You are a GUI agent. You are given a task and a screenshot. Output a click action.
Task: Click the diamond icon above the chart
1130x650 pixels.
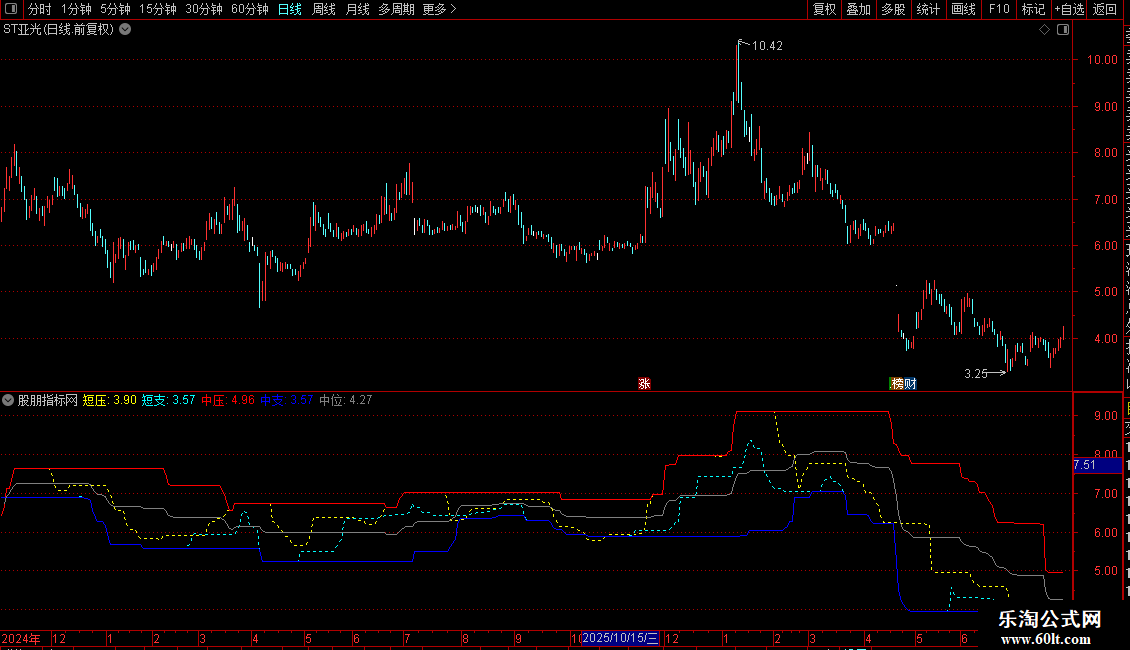tap(1044, 30)
